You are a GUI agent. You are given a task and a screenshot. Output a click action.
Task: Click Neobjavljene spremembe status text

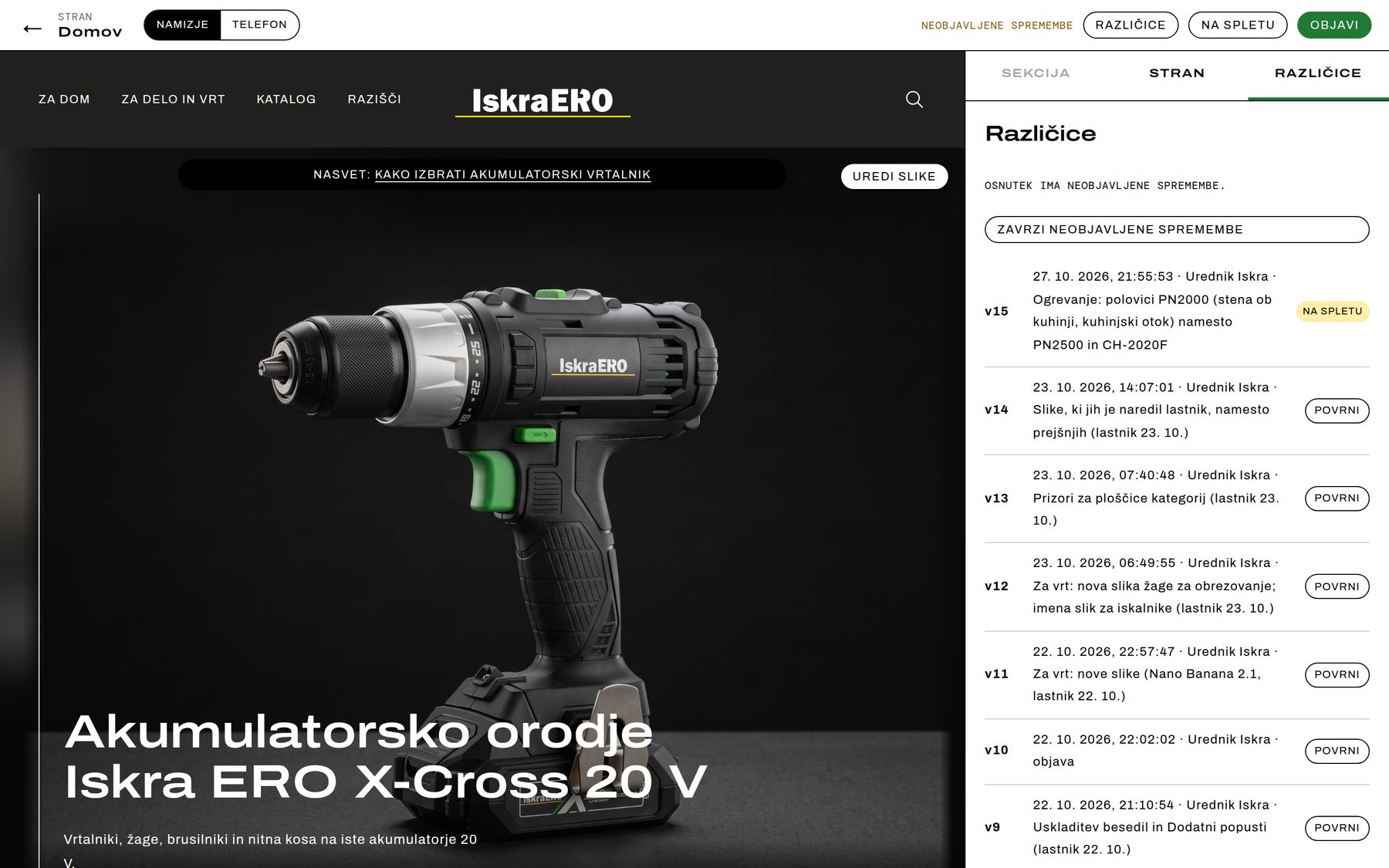(996, 25)
